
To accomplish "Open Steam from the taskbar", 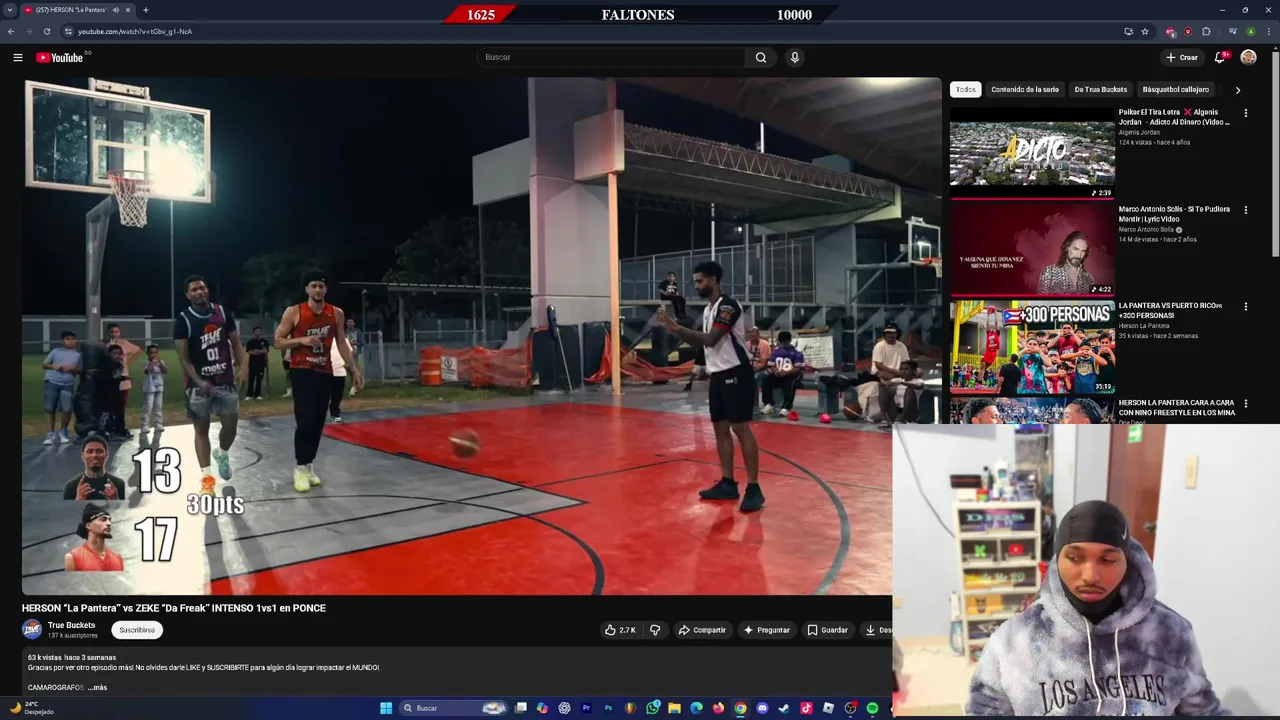I will 784,708.
